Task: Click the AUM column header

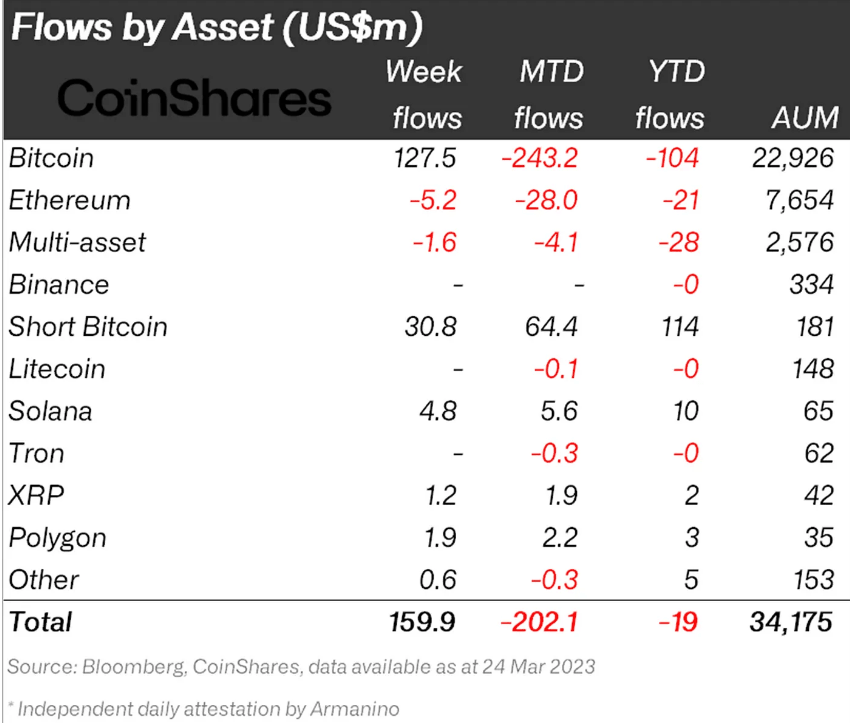Action: click(804, 118)
